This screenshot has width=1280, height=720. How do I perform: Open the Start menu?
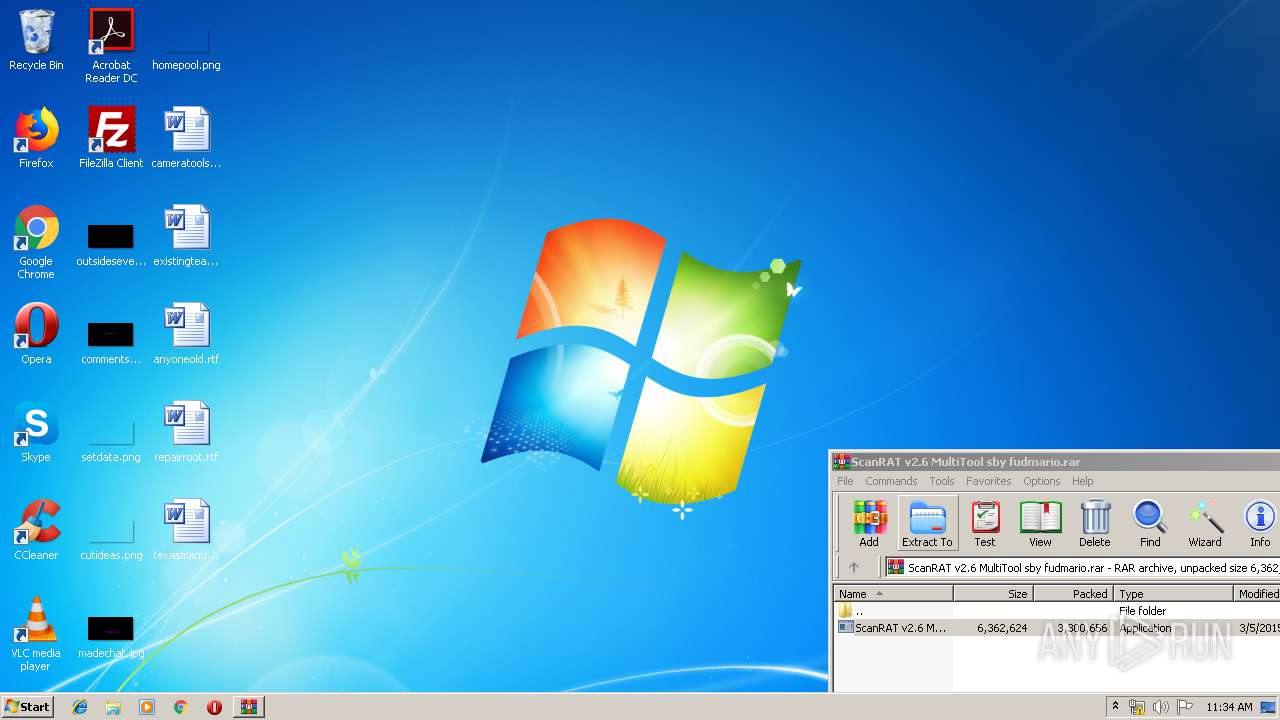pyautogui.click(x=28, y=707)
